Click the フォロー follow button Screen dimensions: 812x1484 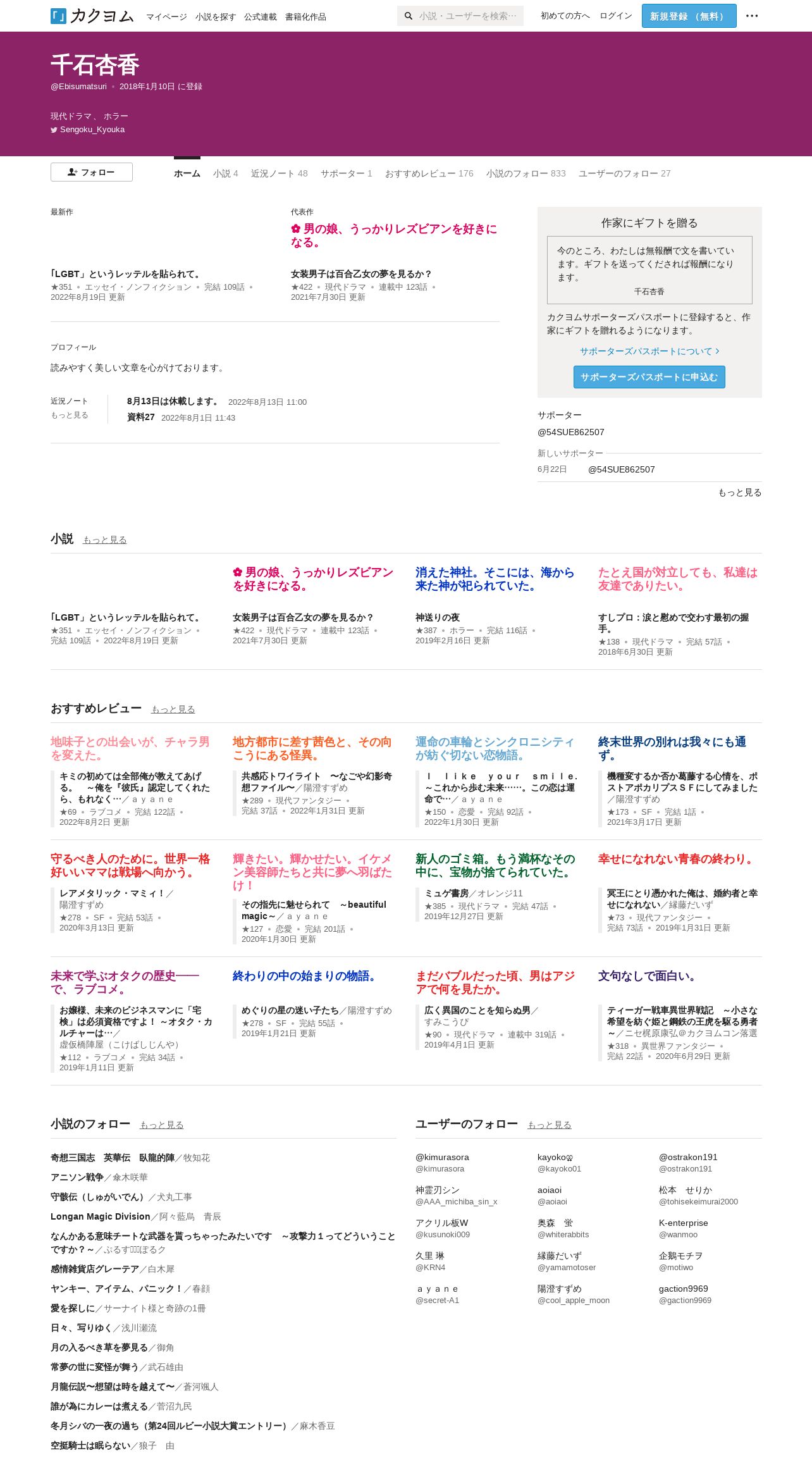[x=92, y=172]
